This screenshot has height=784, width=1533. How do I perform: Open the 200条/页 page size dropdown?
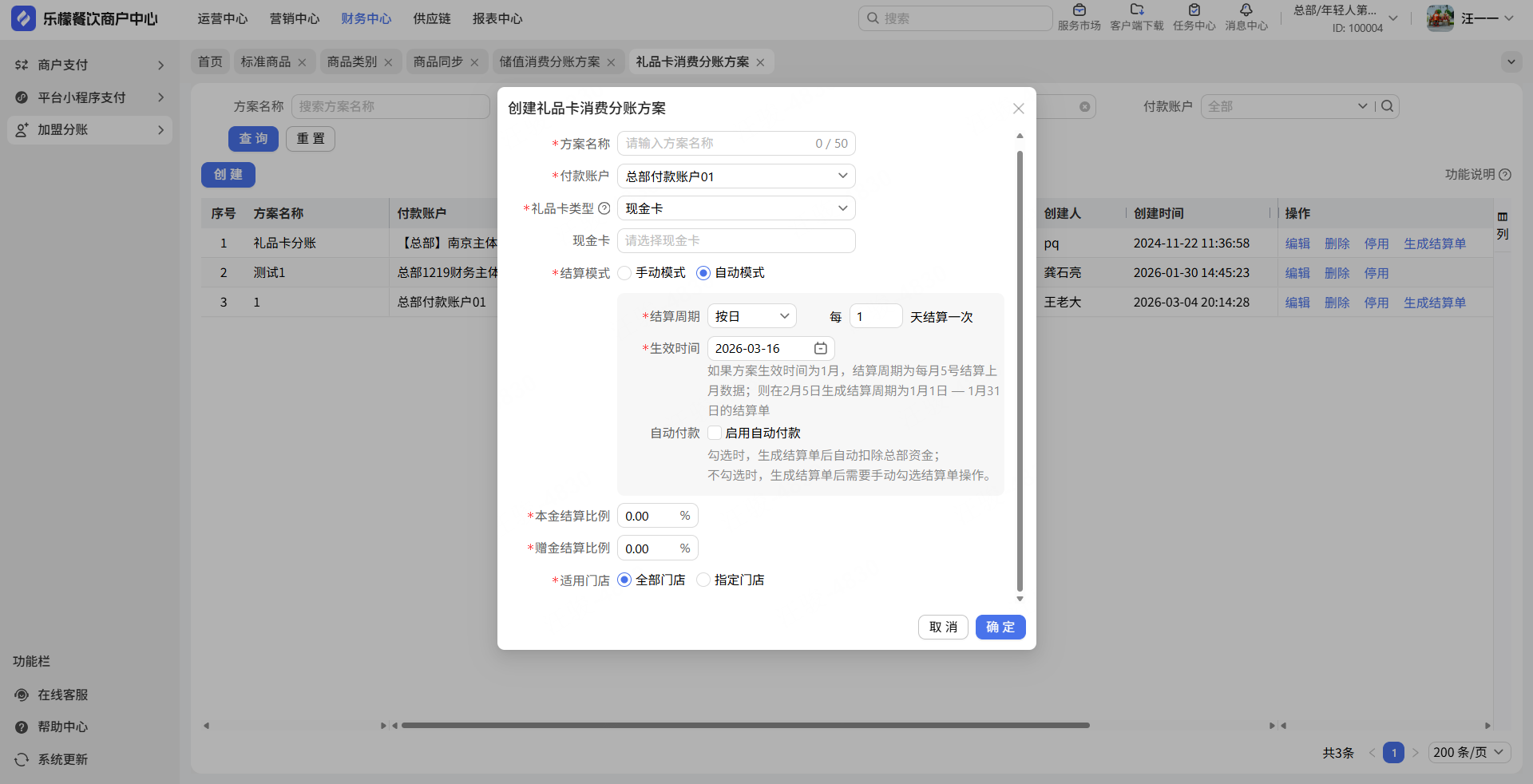click(x=1468, y=752)
